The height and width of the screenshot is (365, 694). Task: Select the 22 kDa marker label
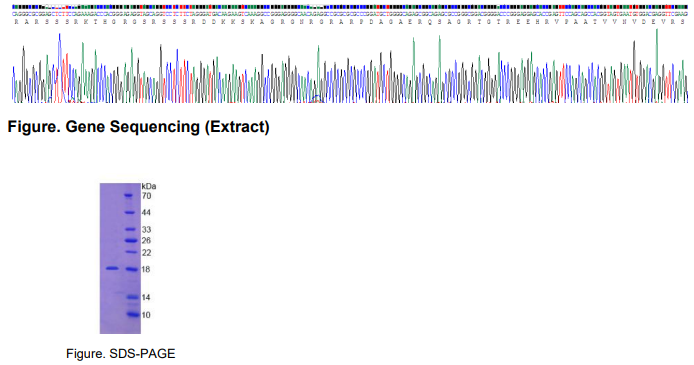(147, 253)
